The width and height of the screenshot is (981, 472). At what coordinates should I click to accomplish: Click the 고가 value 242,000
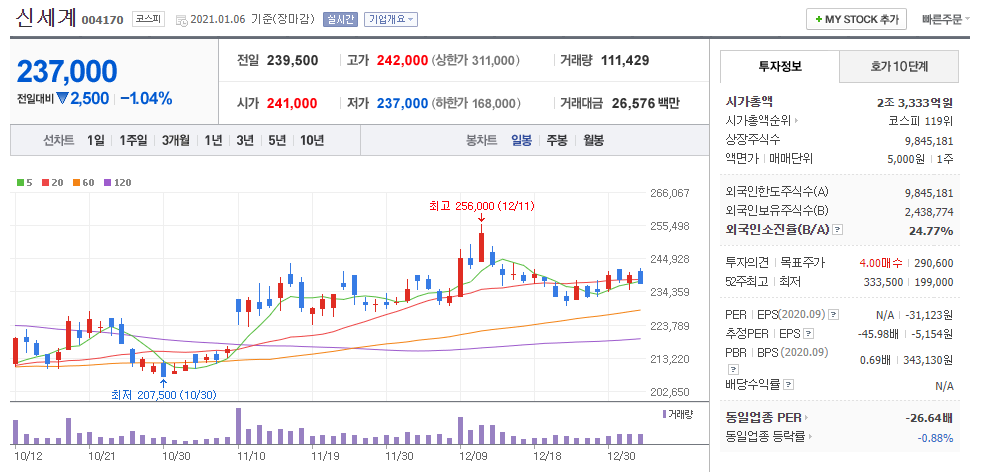(x=403, y=61)
